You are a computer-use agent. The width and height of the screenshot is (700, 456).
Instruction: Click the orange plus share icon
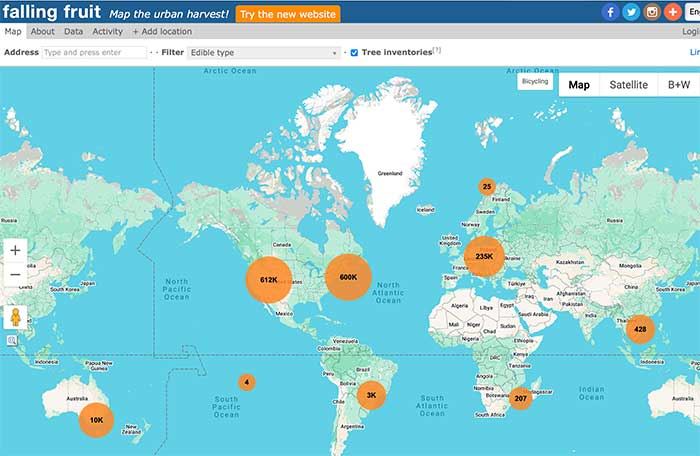point(672,12)
